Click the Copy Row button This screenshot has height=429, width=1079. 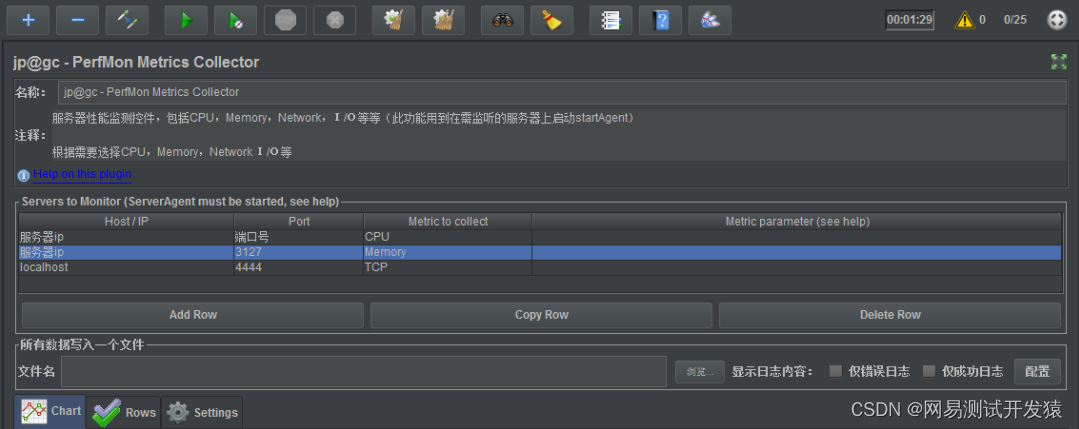click(x=542, y=315)
